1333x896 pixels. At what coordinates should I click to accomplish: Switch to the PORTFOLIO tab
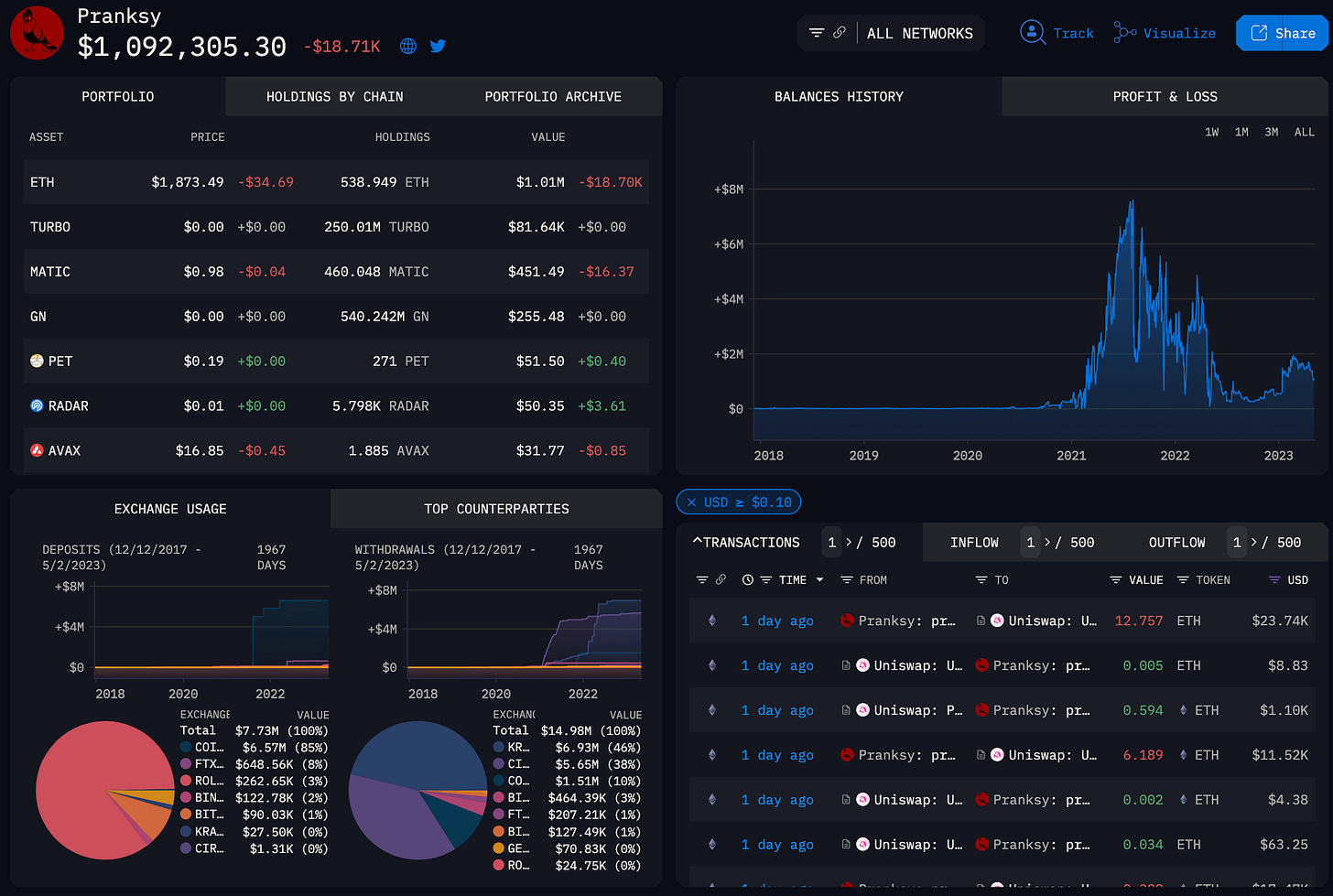click(x=118, y=96)
